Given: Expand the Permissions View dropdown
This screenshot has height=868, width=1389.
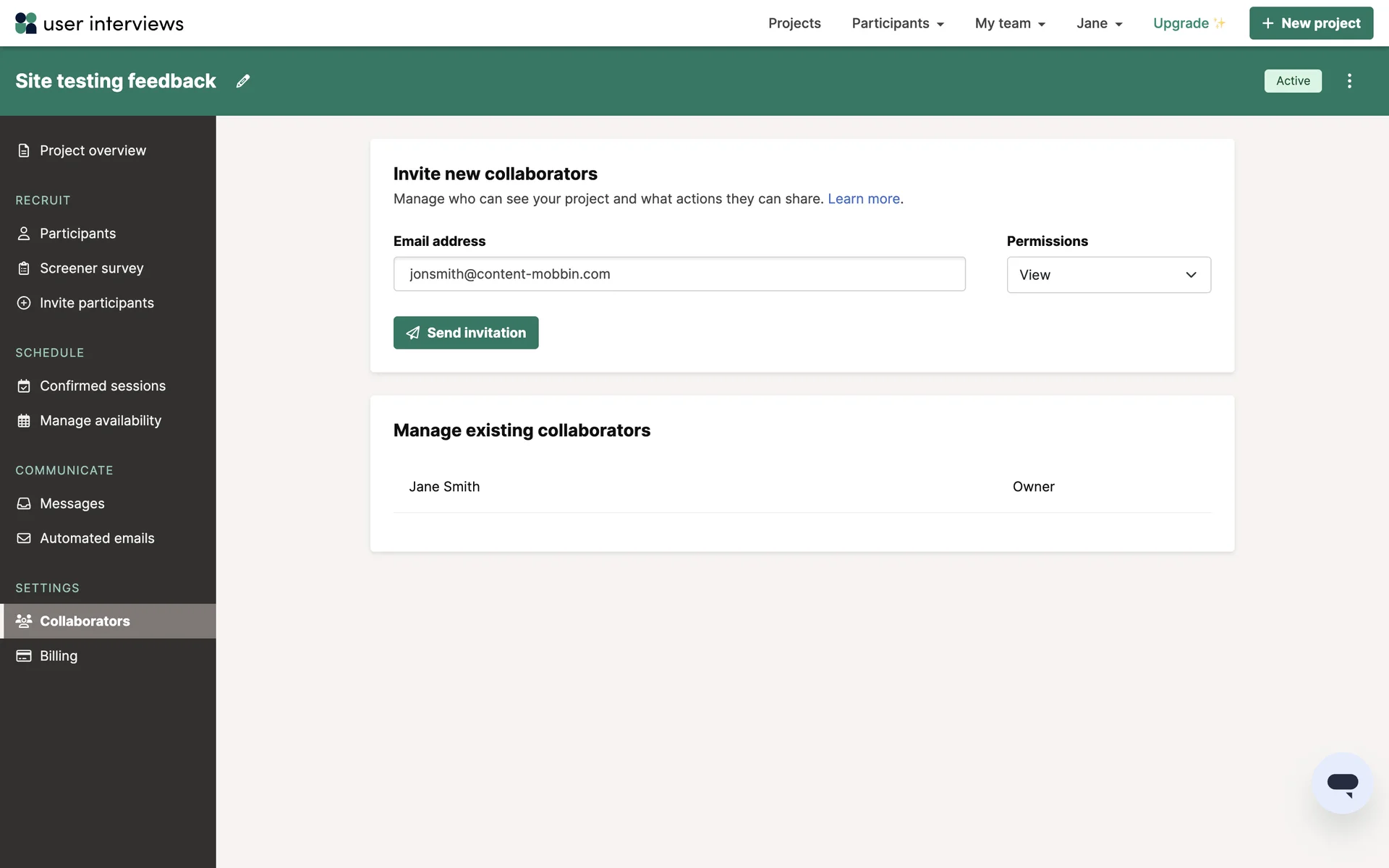Looking at the screenshot, I should 1108,275.
